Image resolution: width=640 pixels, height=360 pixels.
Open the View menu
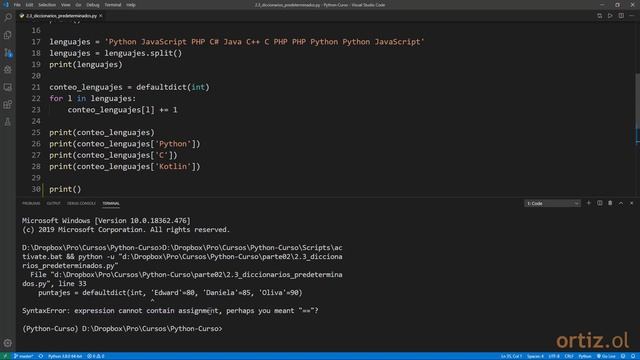click(65, 5)
